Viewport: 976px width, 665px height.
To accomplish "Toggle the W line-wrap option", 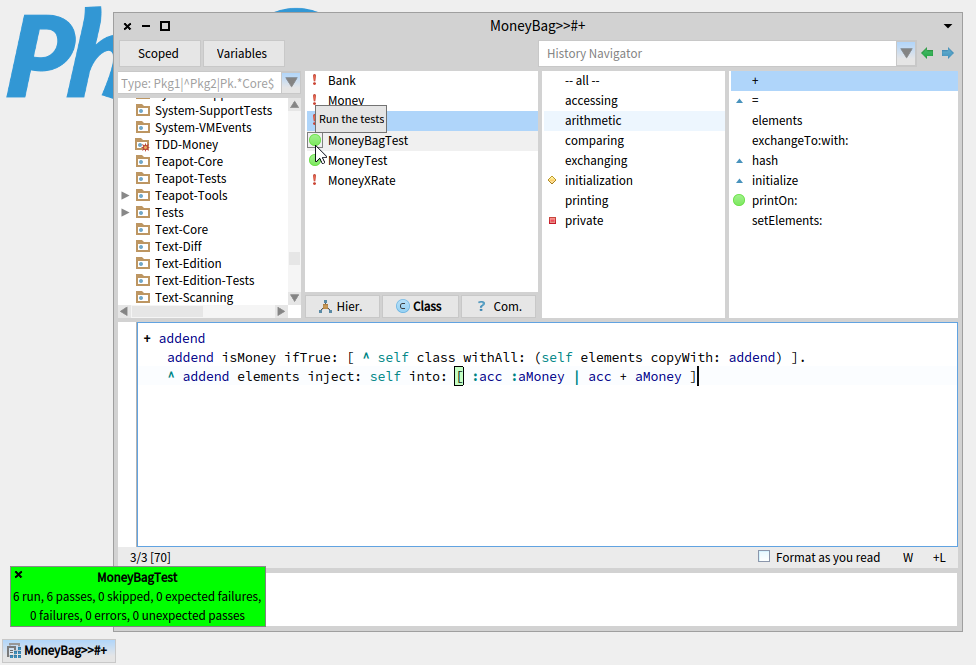I will coord(908,557).
